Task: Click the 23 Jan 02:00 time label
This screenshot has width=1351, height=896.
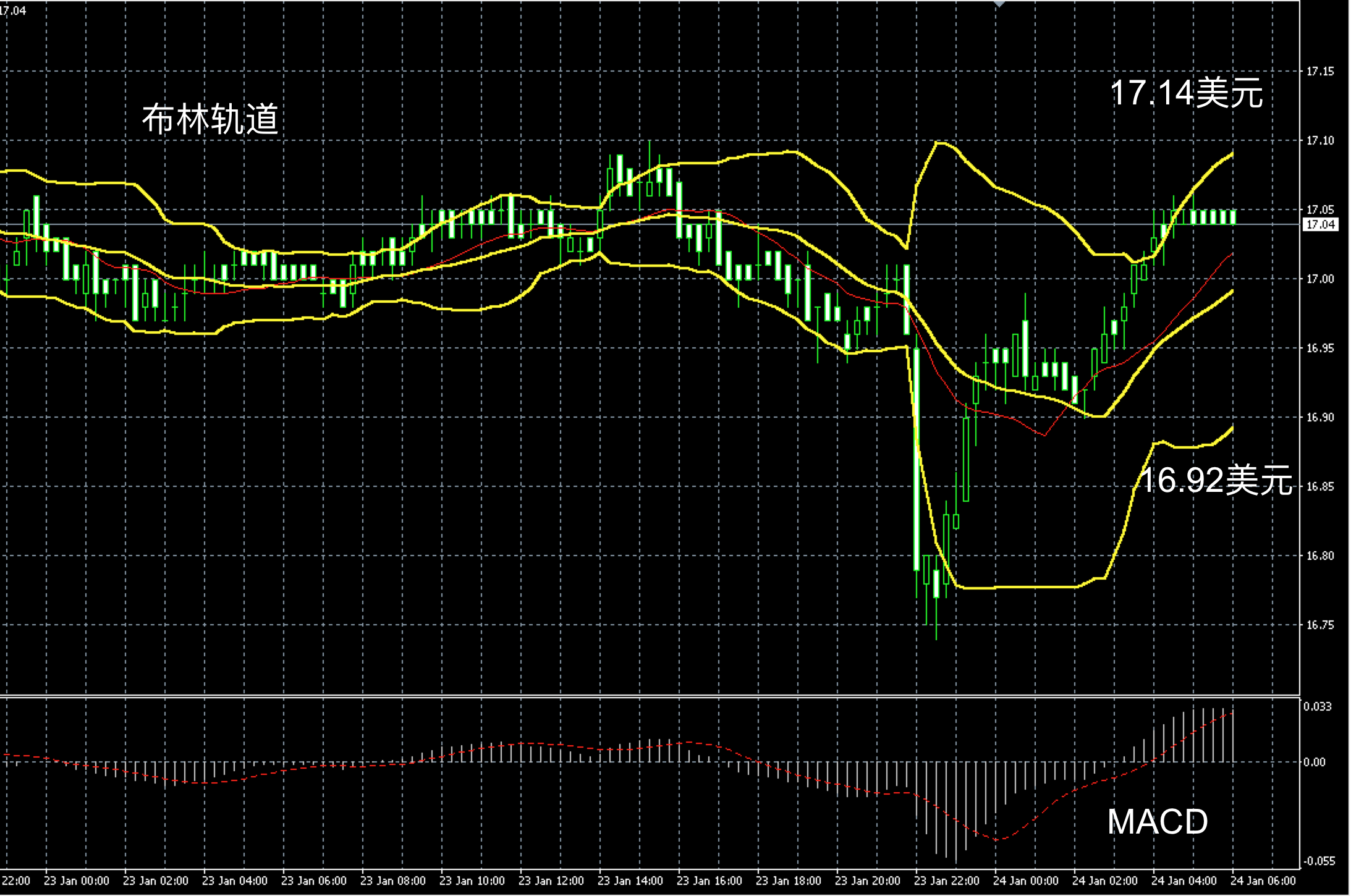Action: coord(155,881)
